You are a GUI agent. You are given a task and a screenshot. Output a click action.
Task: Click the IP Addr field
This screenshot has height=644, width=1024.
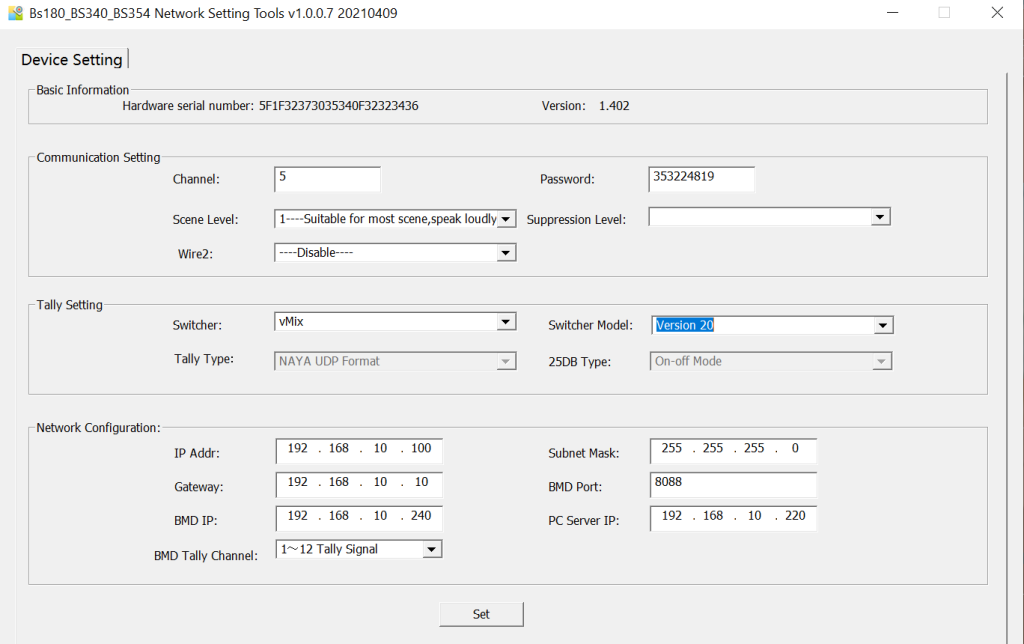359,450
